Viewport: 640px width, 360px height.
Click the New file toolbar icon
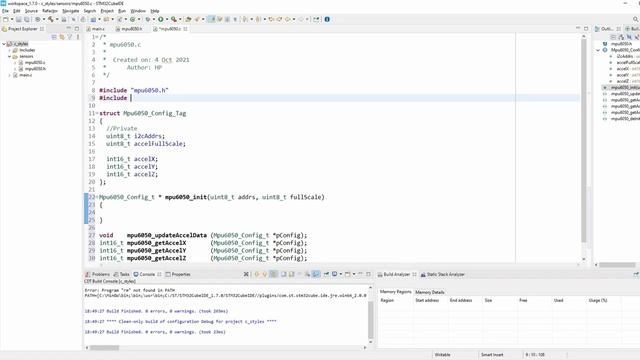tap(6, 19)
